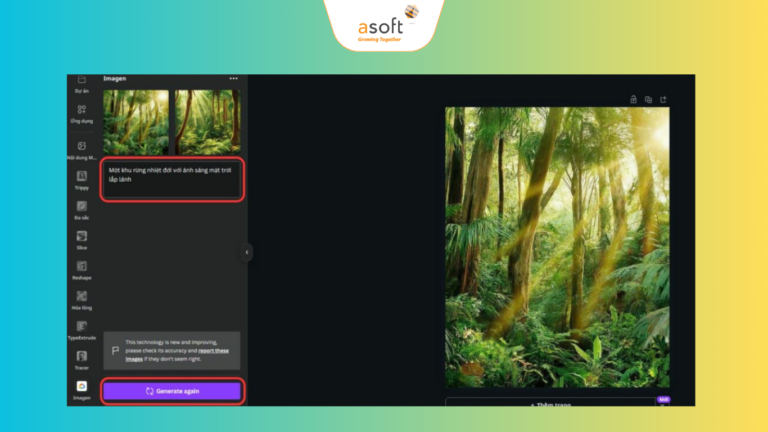Launch the Slice app icon
This screenshot has width=768, height=432.
click(x=81, y=237)
